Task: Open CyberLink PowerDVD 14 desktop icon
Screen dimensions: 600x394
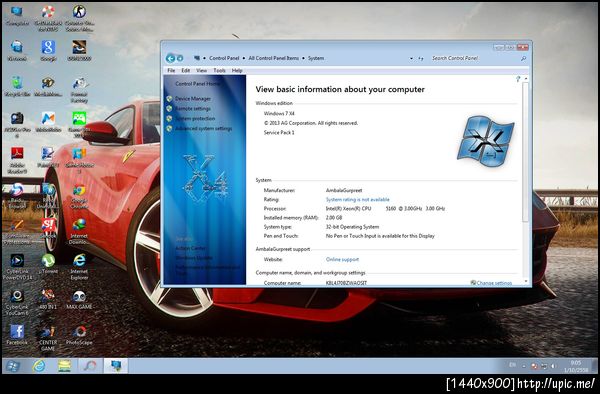Action: (x=17, y=267)
